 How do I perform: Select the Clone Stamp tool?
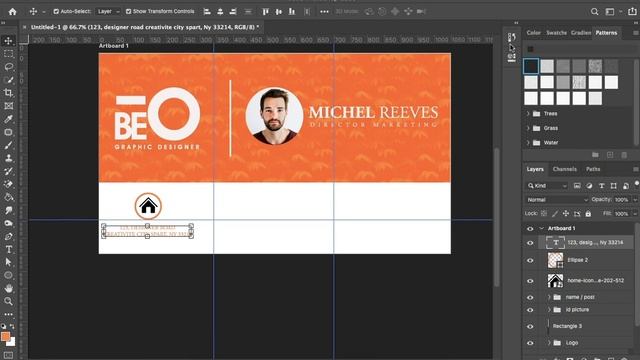(x=8, y=158)
